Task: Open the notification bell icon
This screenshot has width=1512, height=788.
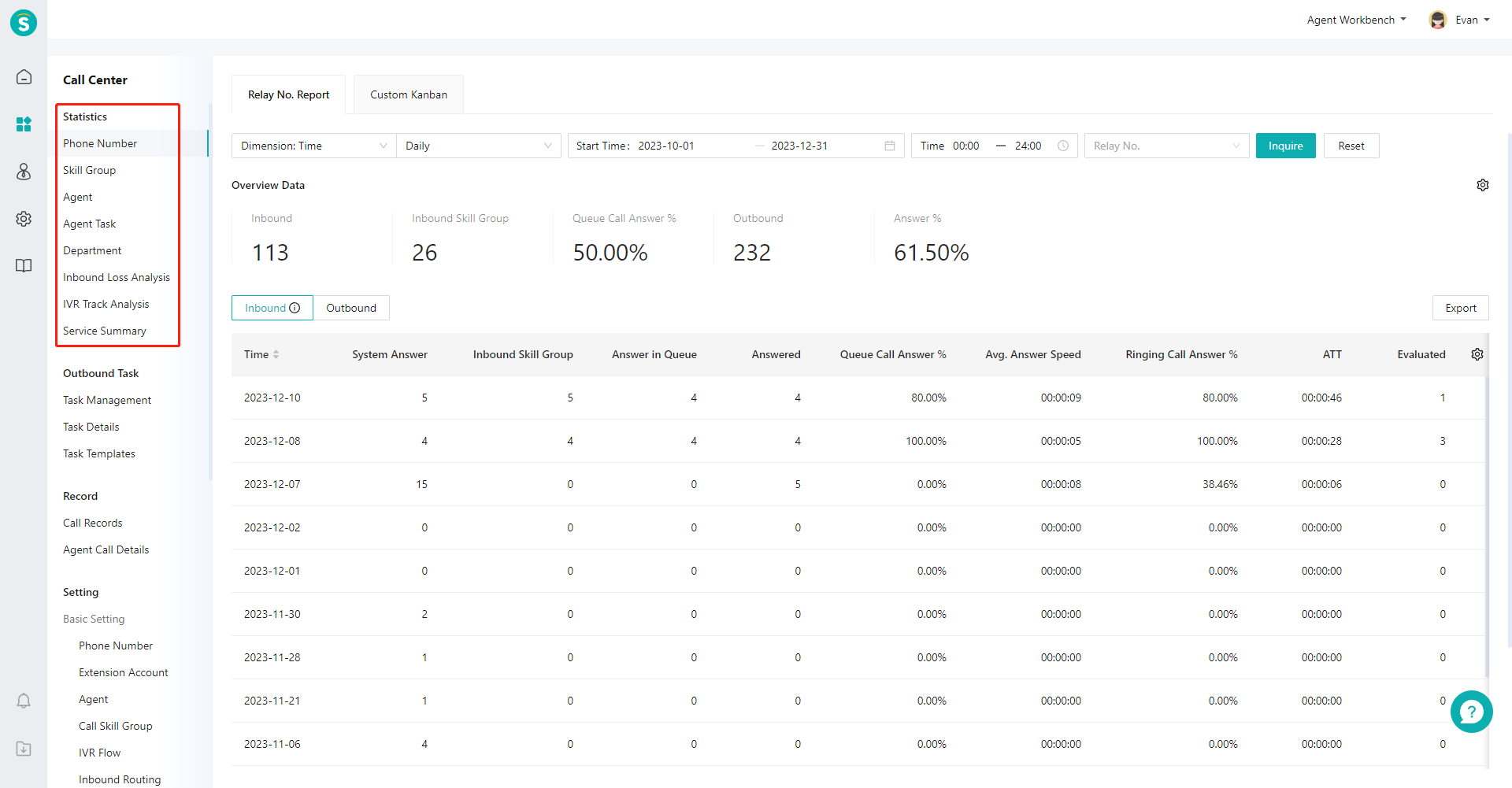Action: point(24,701)
